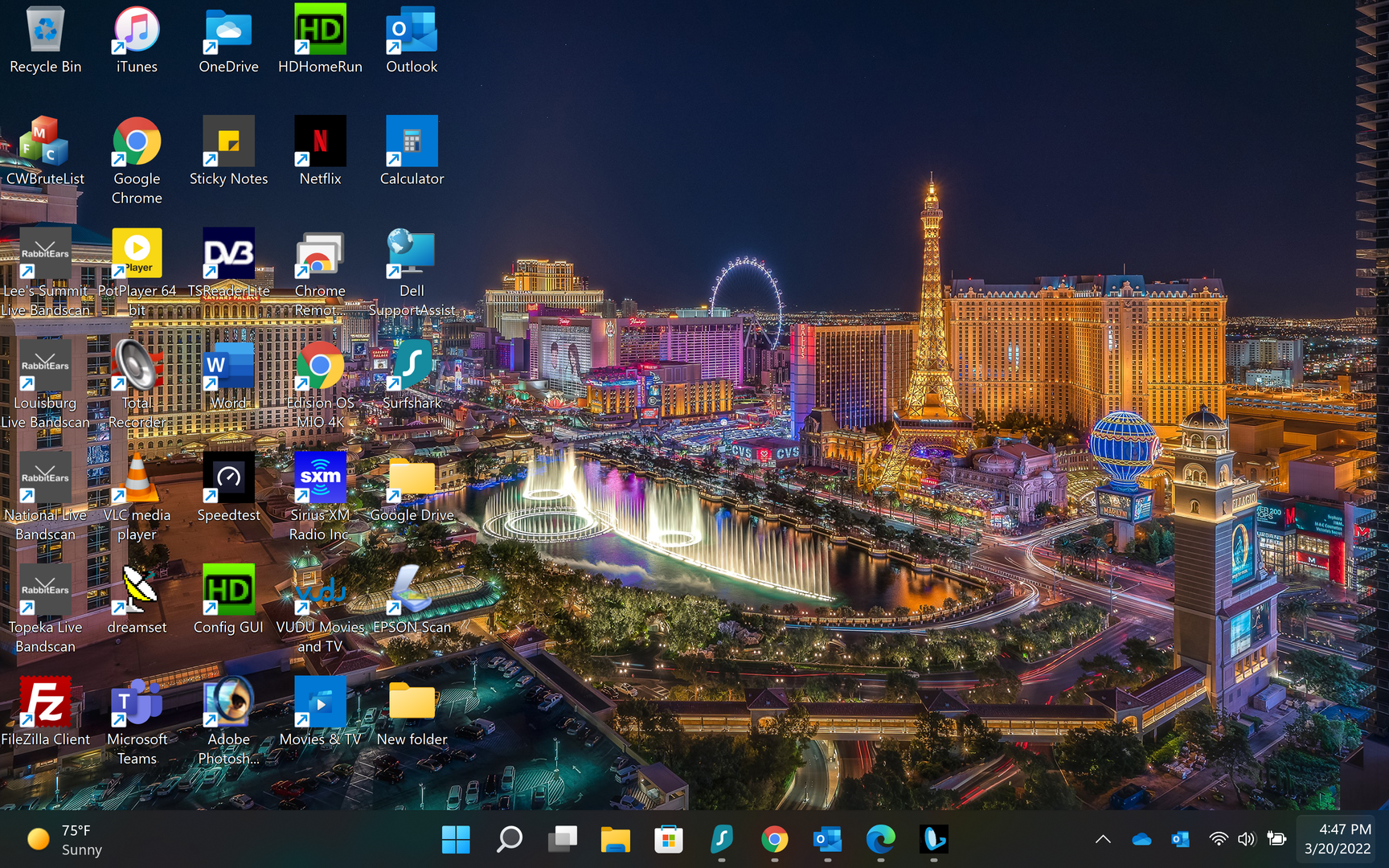The image size is (1389, 868).
Task: Open the Sticky Notes shortcut
Action: (x=228, y=152)
